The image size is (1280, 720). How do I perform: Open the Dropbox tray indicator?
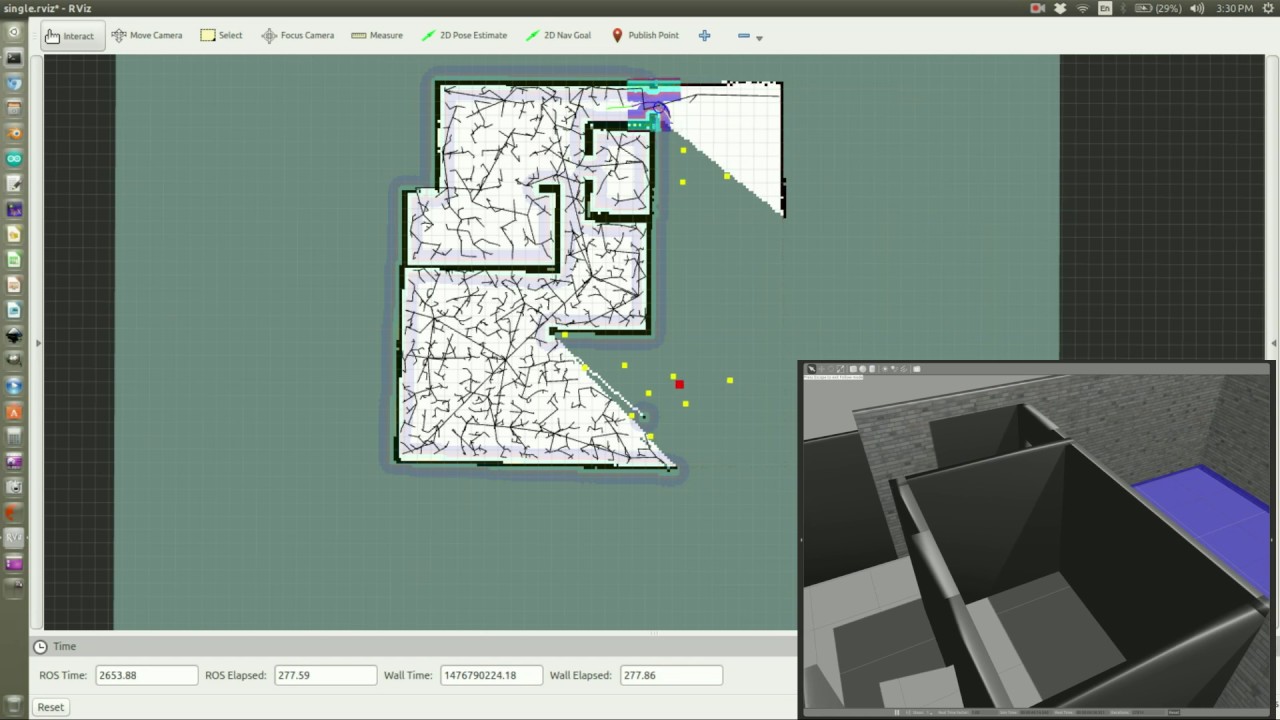1059,8
